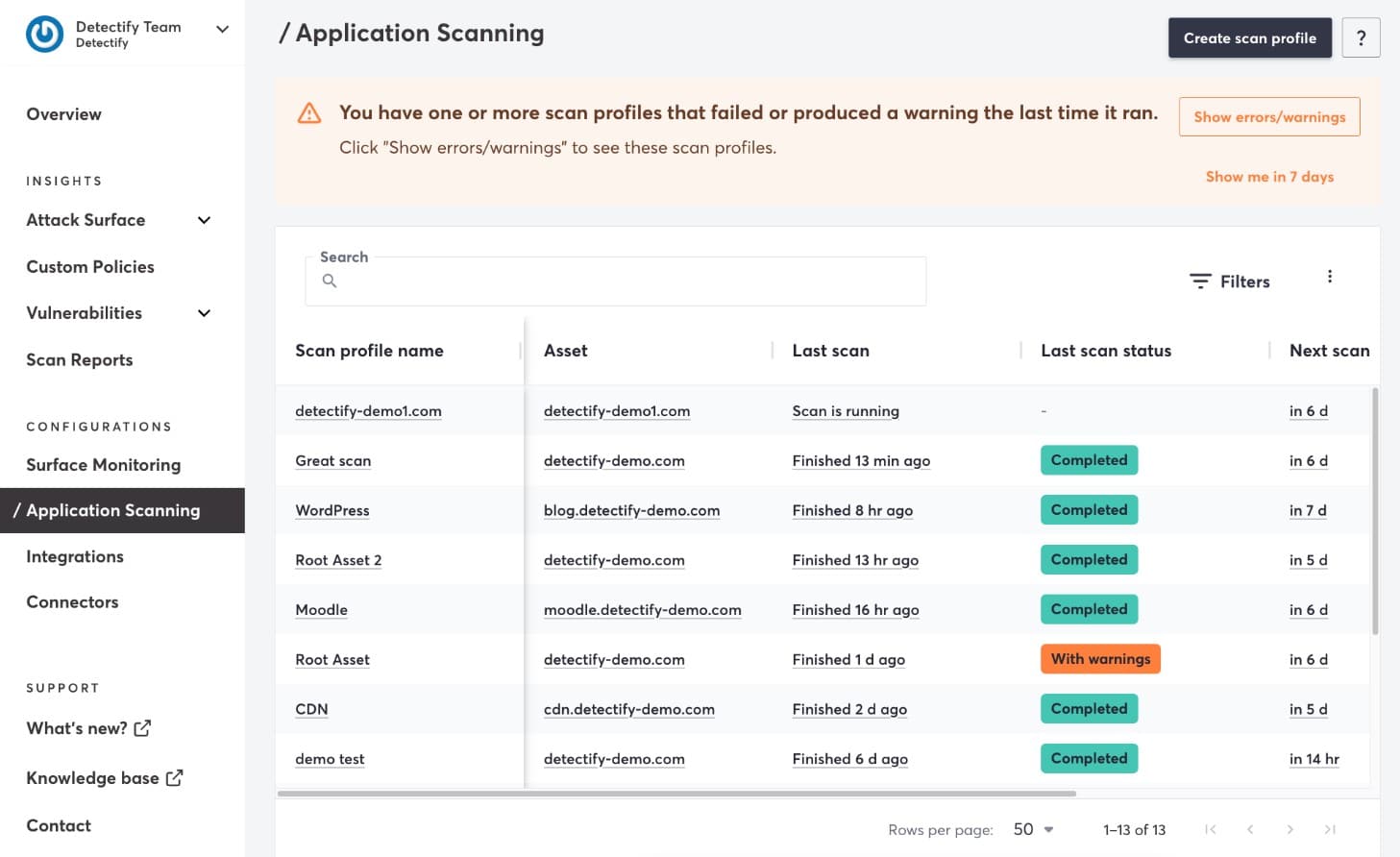Expand the Vulnerabilities submenu chevron

coord(204,313)
